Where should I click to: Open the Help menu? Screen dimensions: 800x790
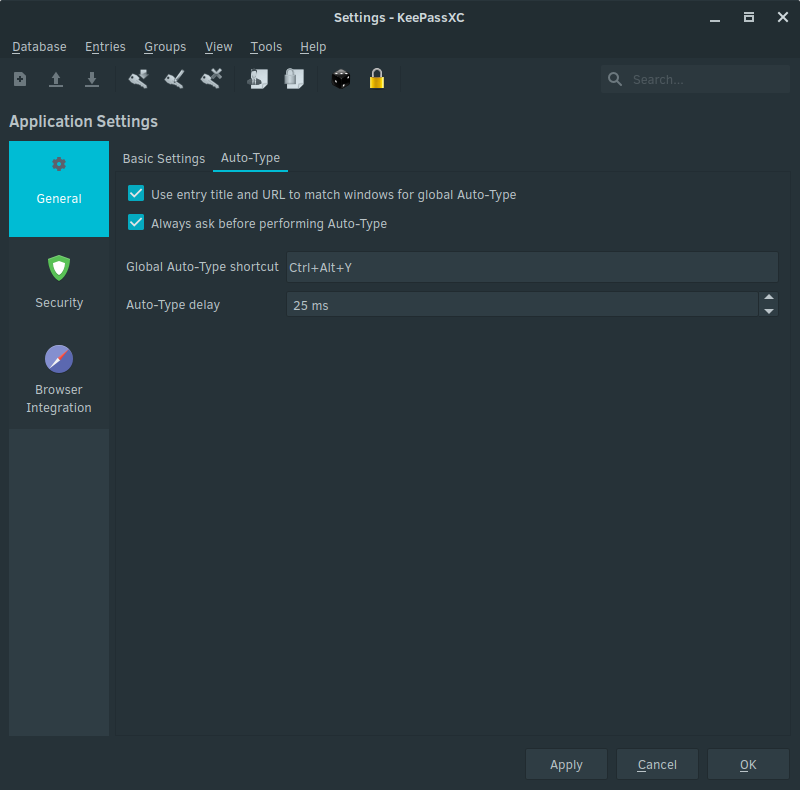313,47
